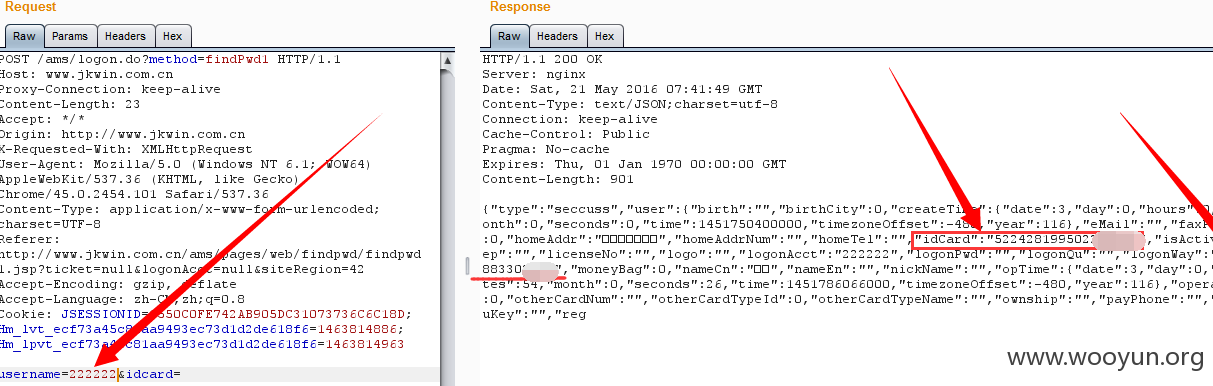Open the Response Hex tab
Image resolution: width=1213 pixels, height=386 pixels.
click(x=604, y=36)
